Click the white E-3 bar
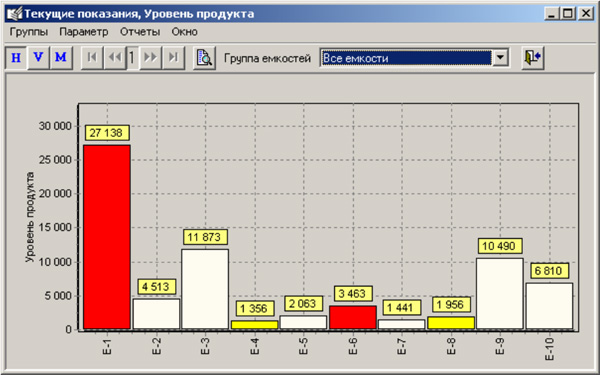This screenshot has height=375, width=600. coord(205,289)
